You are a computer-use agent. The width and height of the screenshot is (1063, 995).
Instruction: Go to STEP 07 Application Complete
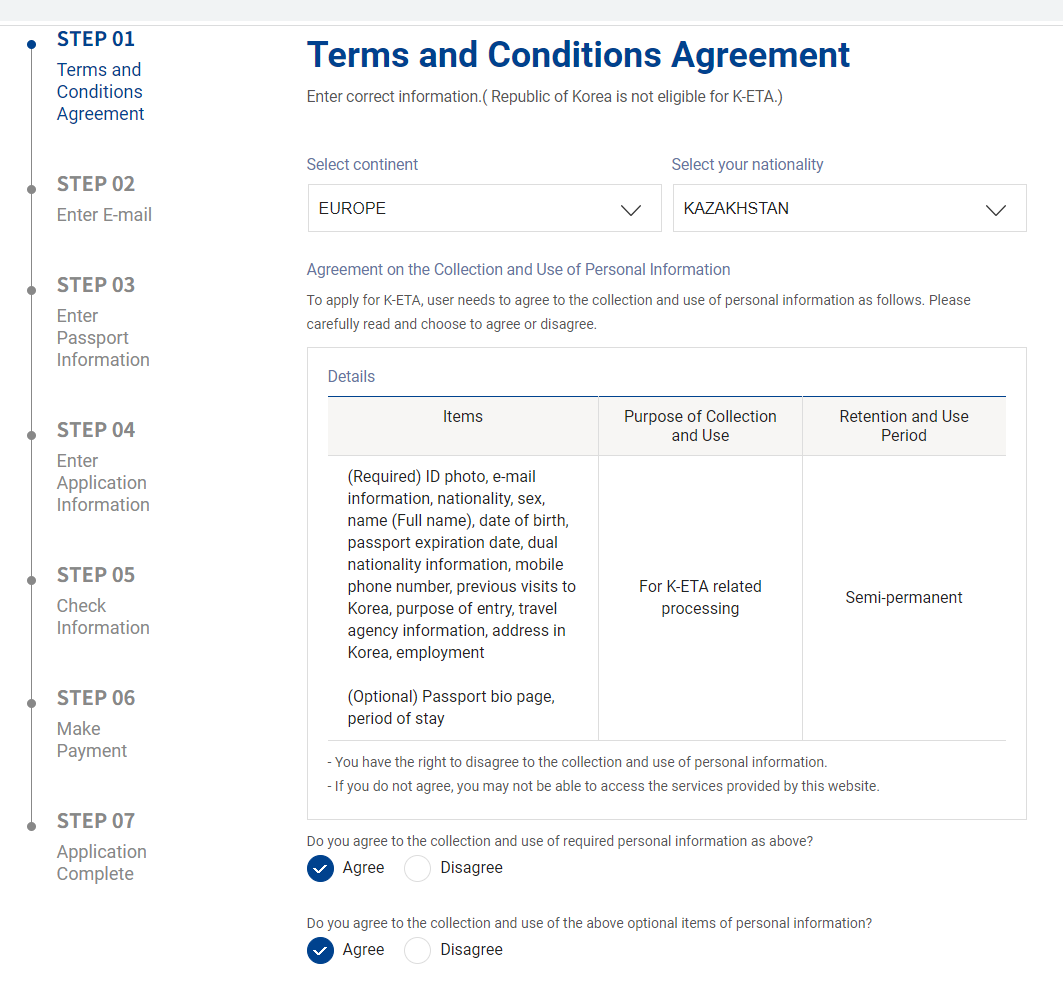(102, 847)
